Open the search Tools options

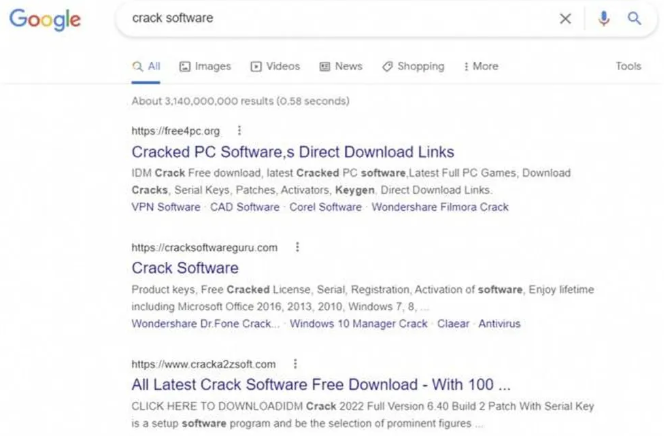[x=628, y=66]
